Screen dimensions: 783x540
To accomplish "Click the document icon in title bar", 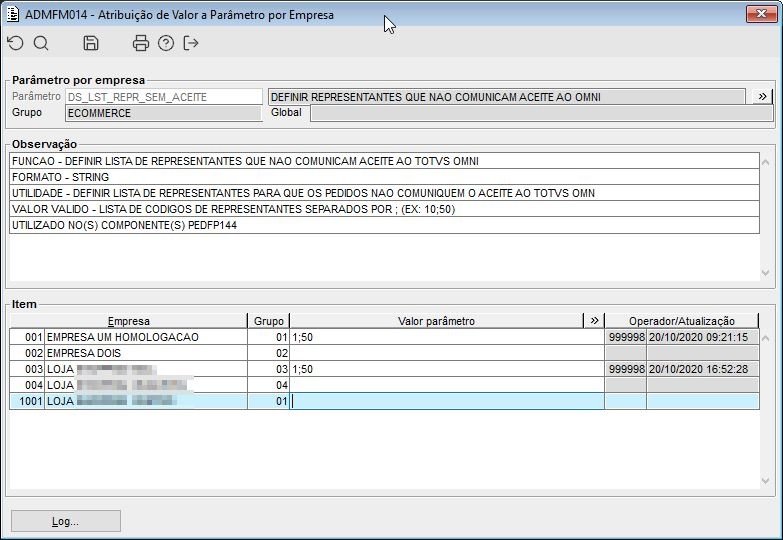I will click(12, 14).
